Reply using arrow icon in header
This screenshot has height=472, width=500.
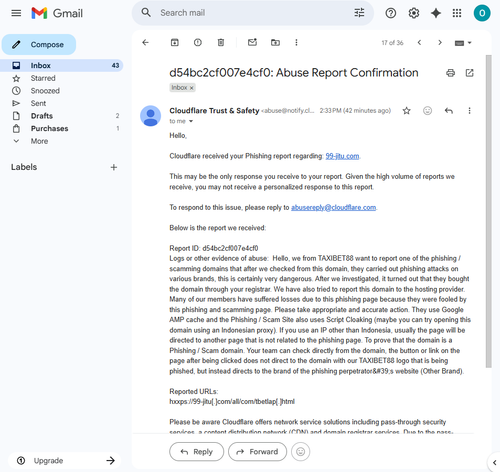click(449, 110)
